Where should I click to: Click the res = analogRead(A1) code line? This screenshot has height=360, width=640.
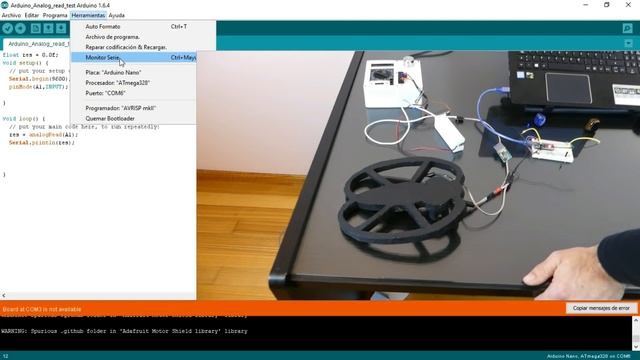[43, 135]
